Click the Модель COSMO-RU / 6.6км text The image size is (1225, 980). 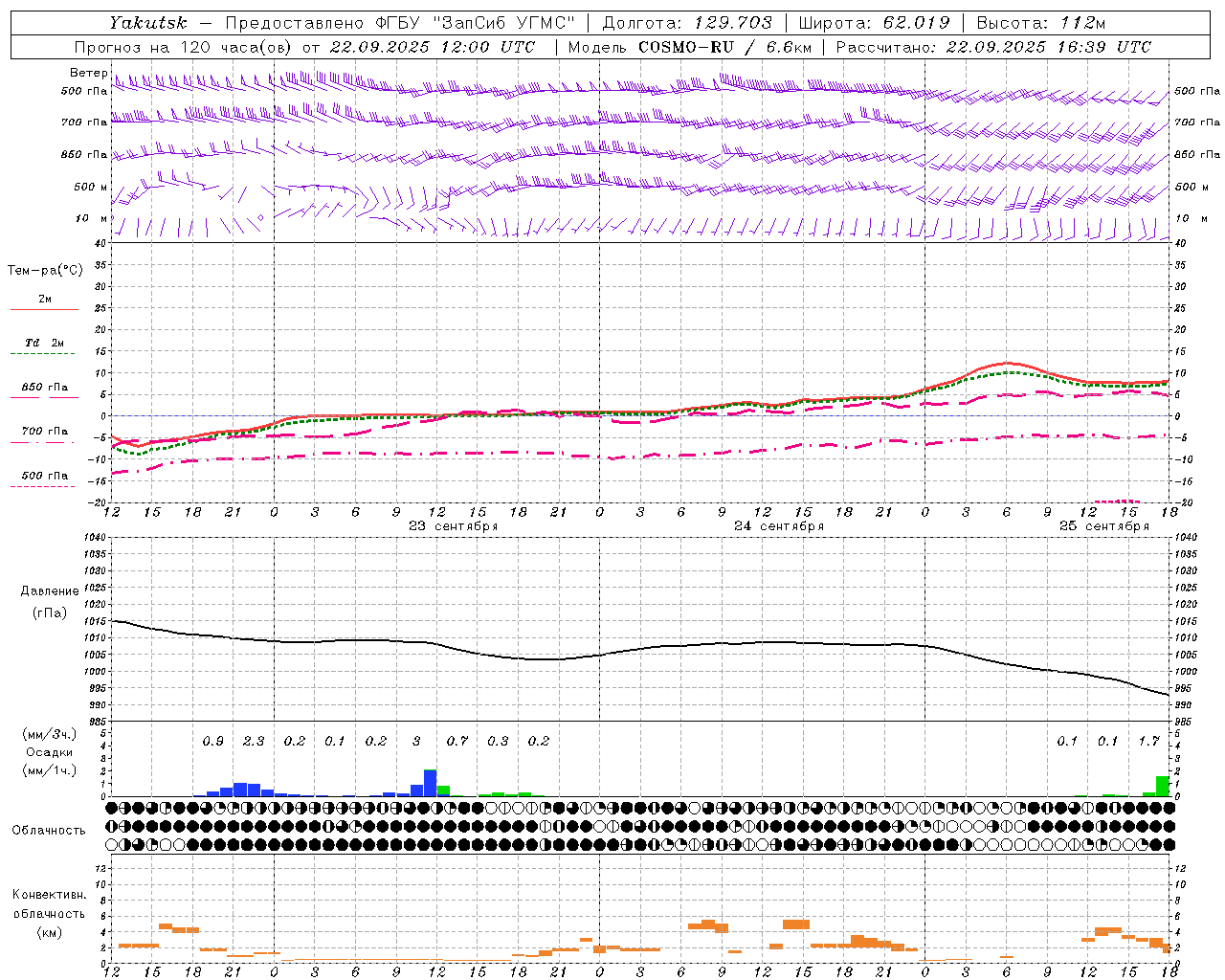(690, 47)
